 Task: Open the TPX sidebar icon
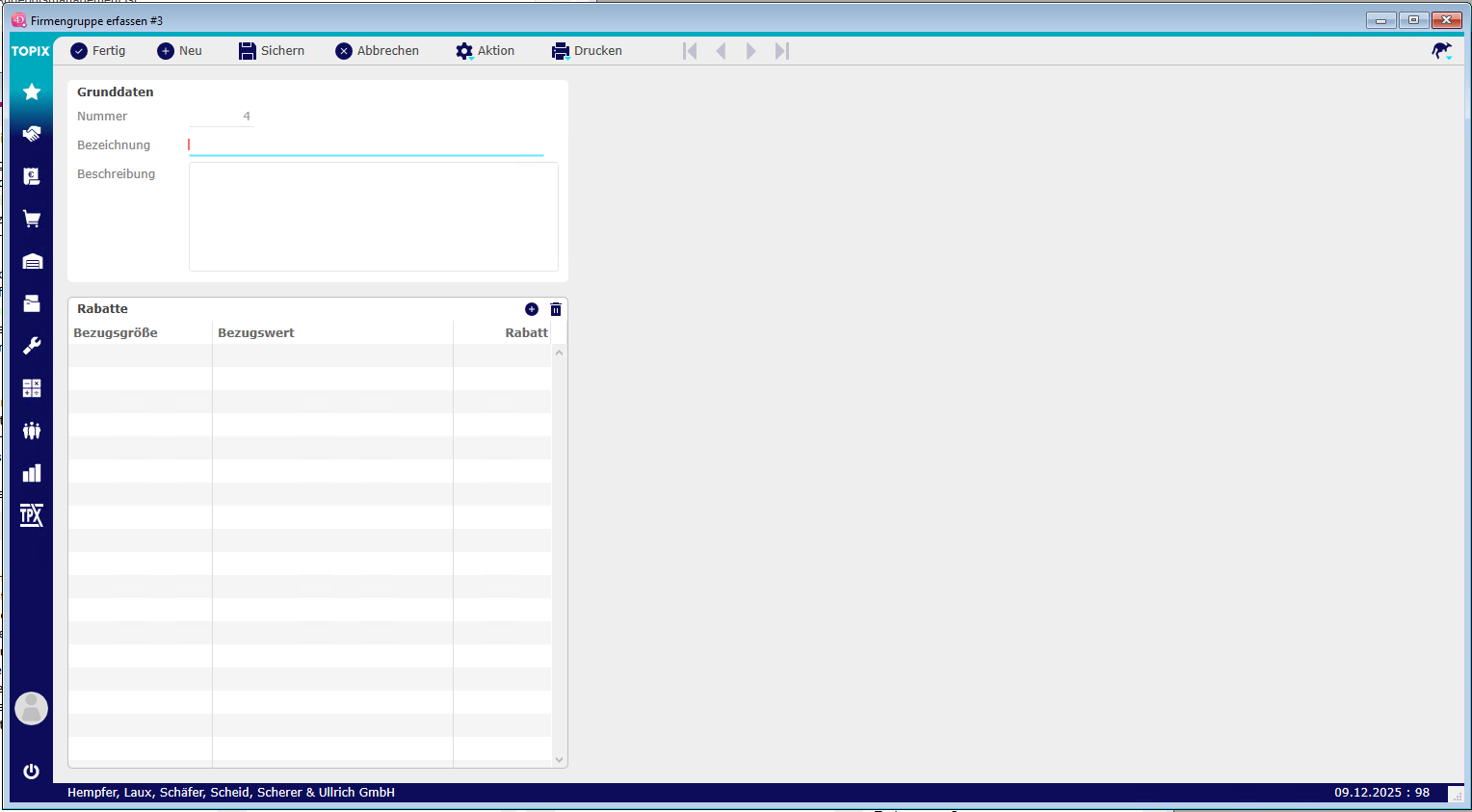(x=32, y=515)
